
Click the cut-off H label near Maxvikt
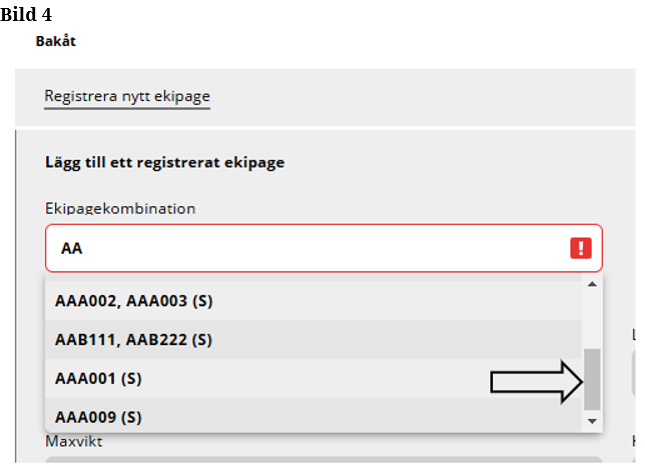click(x=636, y=441)
